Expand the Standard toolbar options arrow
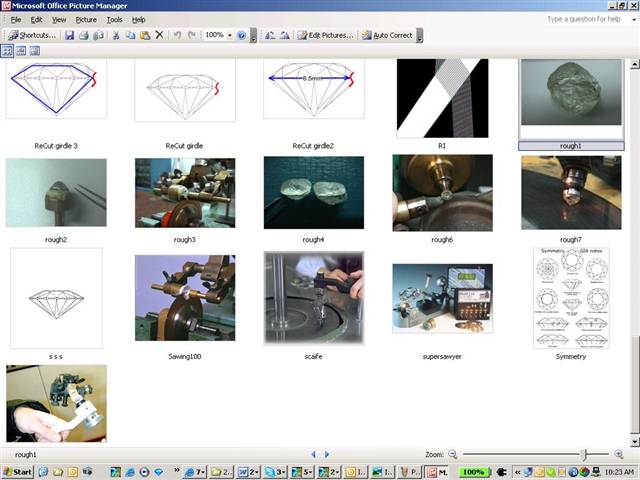 (253, 36)
